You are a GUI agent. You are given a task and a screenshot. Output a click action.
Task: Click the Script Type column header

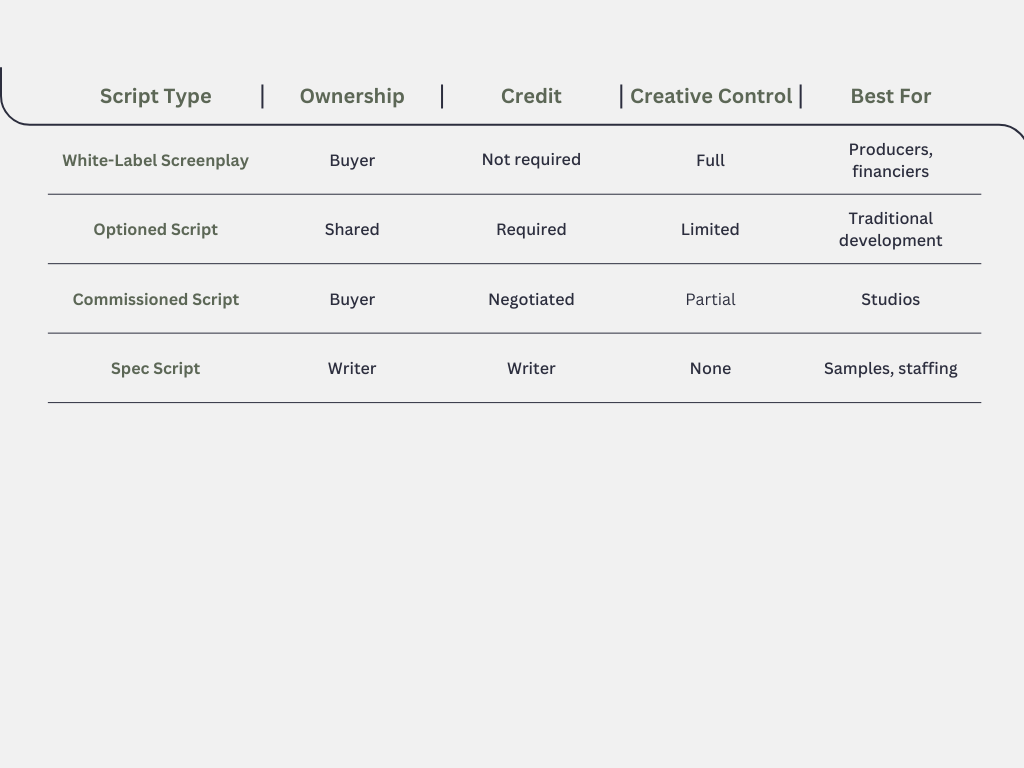(x=155, y=96)
